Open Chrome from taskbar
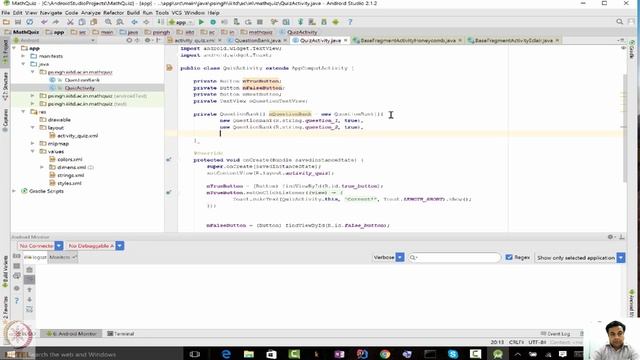Viewport: 640px width, 360px height. tap(384, 354)
